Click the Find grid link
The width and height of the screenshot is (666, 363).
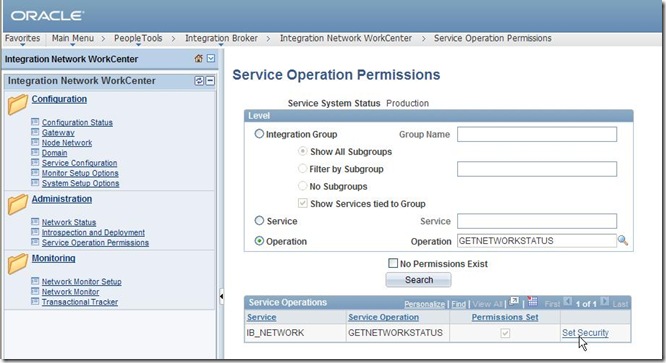click(458, 304)
